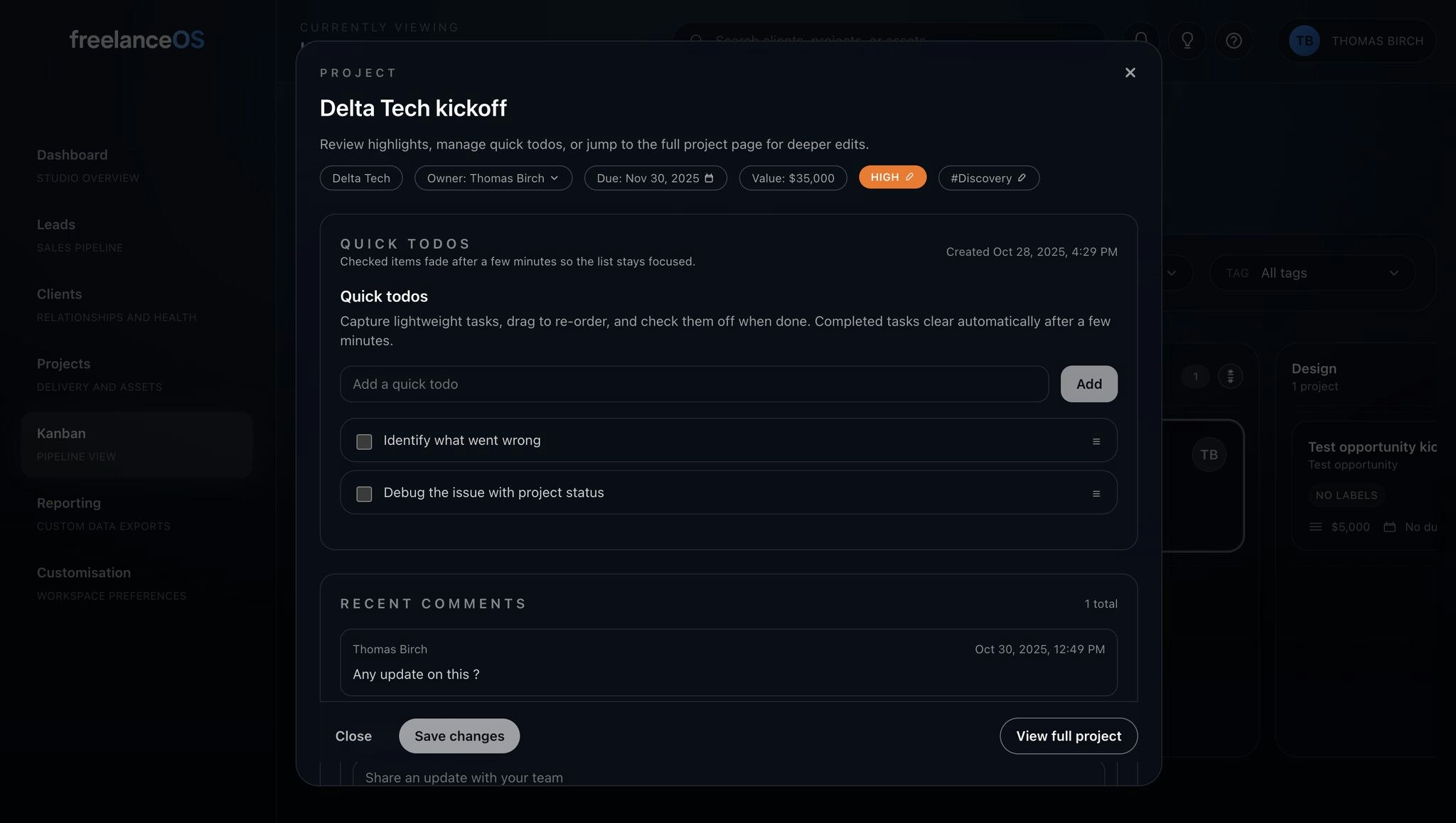Close the Delta Tech kickoff dialog via Close button
The height and width of the screenshot is (823, 1456).
click(353, 736)
